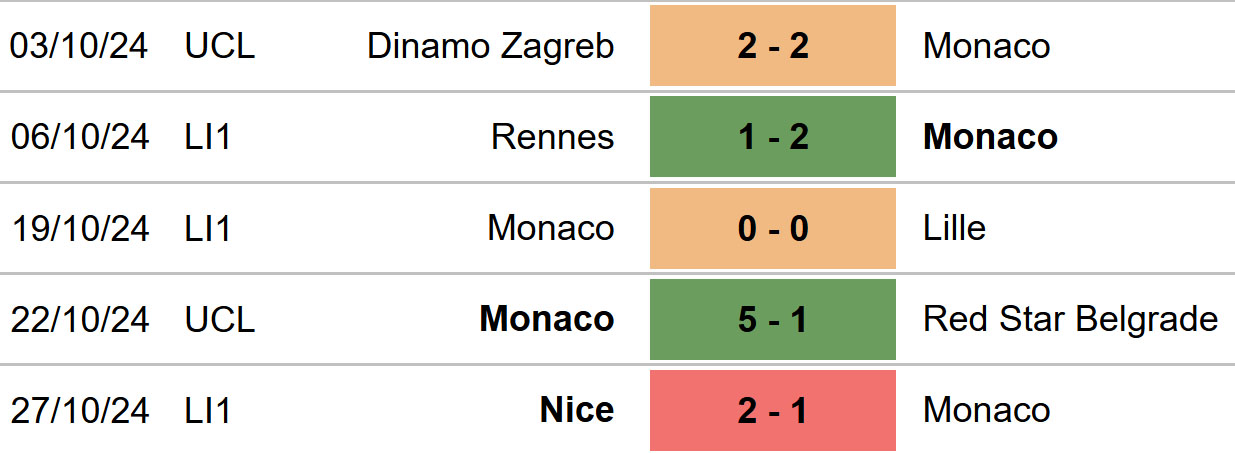Click the bold Nice team name

pyautogui.click(x=577, y=410)
